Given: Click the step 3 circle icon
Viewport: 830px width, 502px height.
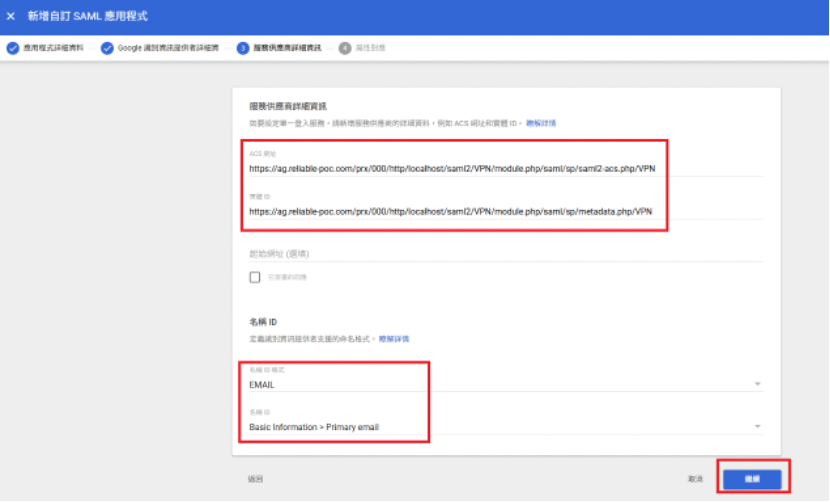Looking at the screenshot, I should (x=243, y=48).
